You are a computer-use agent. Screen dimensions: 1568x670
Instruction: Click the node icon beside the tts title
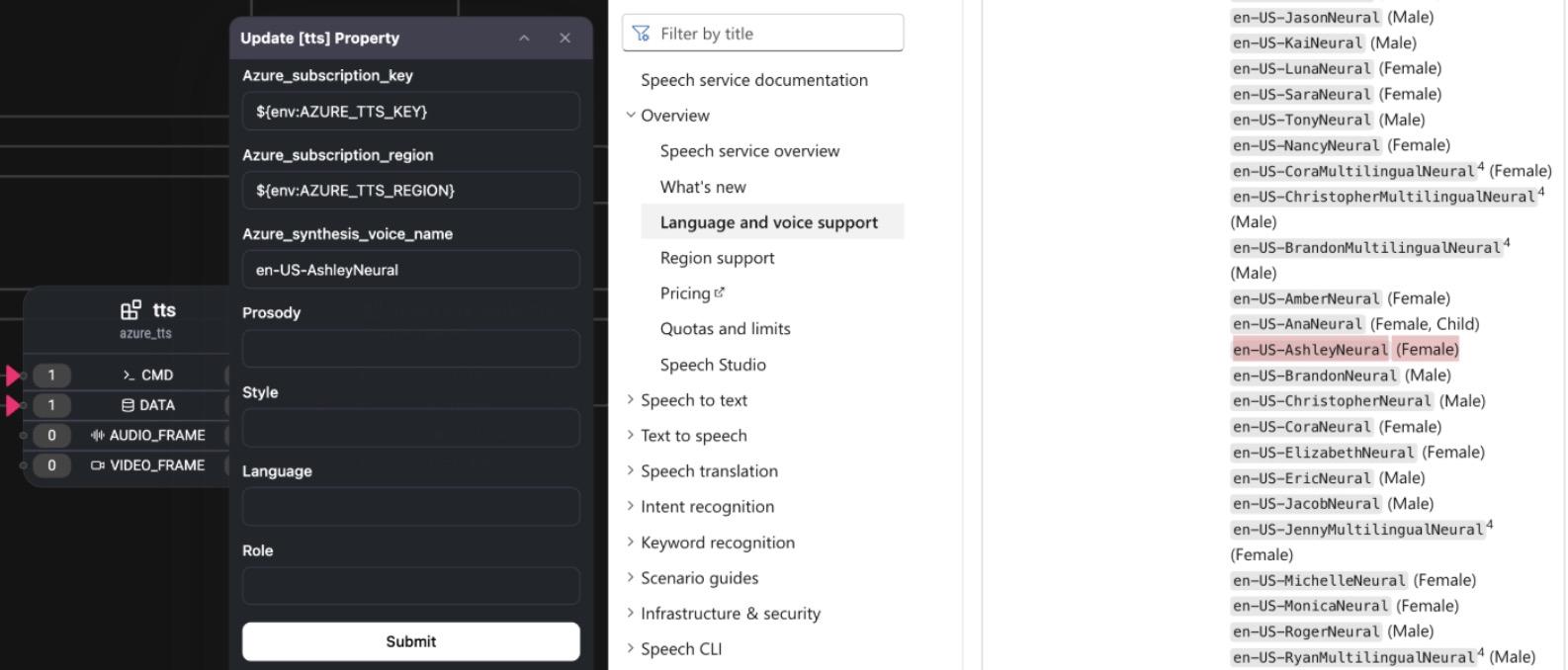point(130,309)
